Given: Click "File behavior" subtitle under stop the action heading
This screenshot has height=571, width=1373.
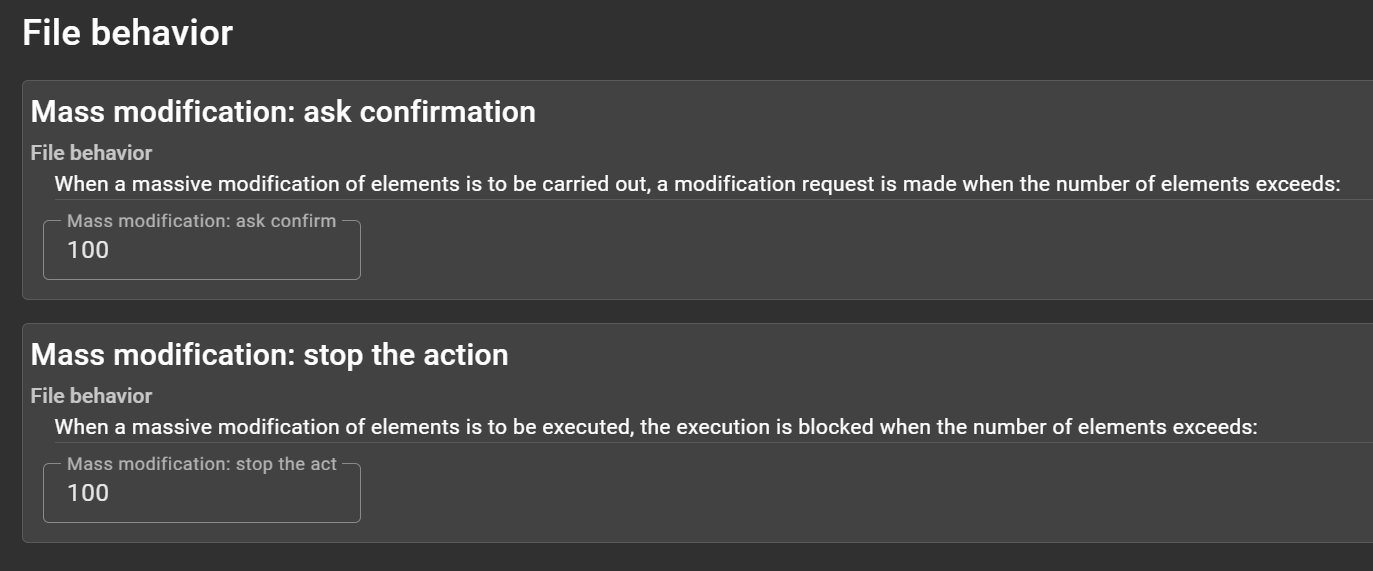Looking at the screenshot, I should [91, 396].
